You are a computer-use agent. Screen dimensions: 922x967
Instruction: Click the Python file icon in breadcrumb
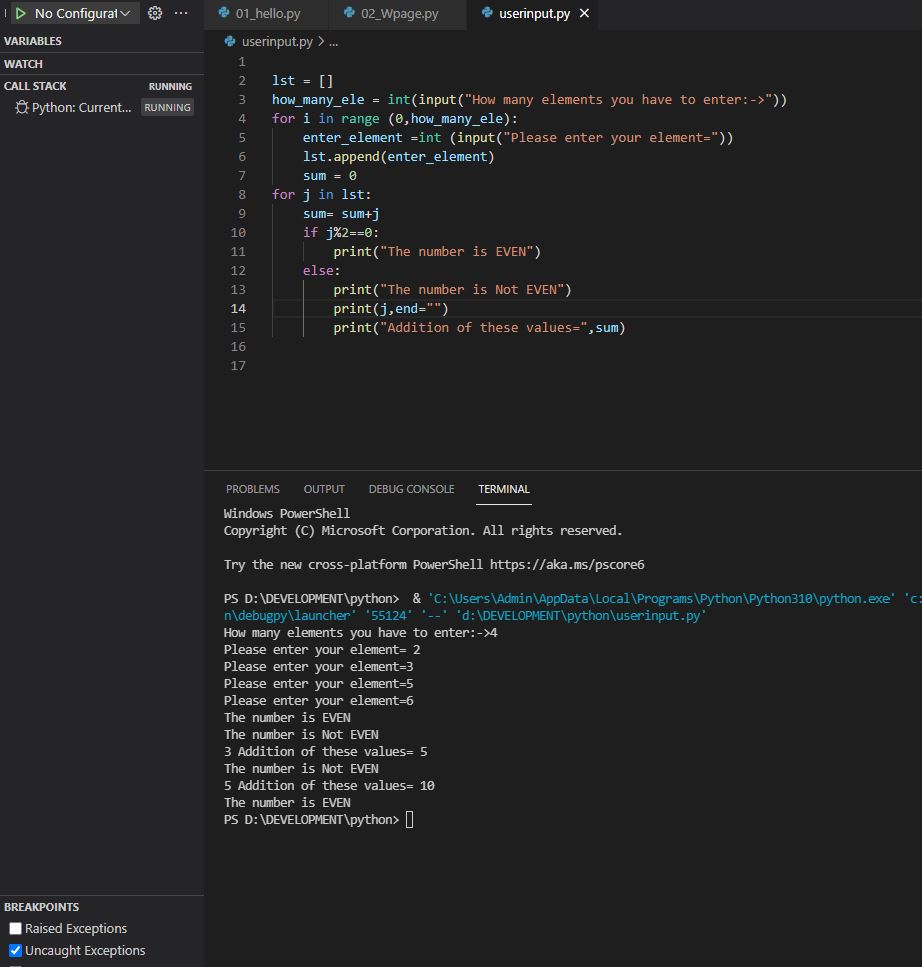point(230,42)
